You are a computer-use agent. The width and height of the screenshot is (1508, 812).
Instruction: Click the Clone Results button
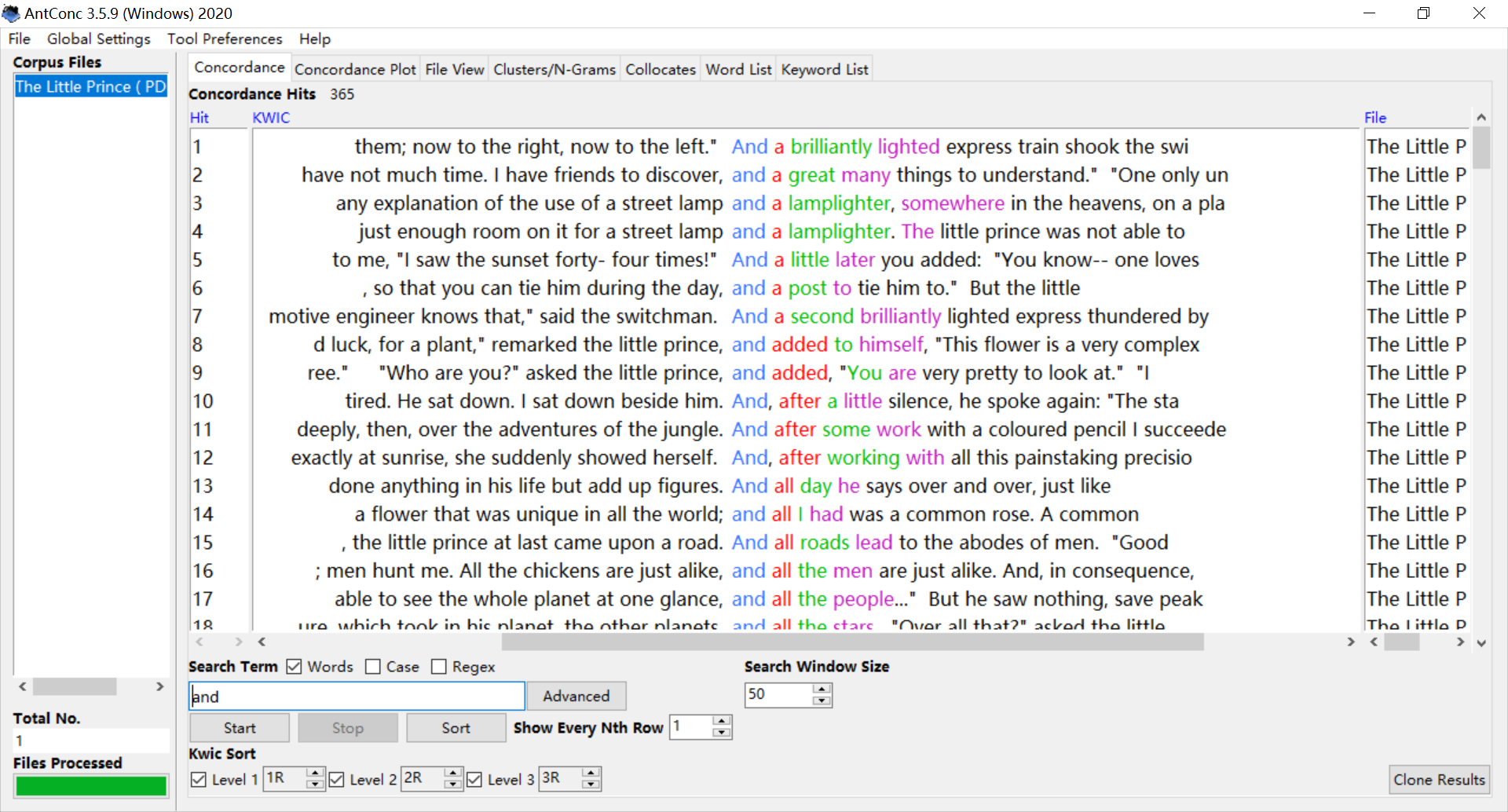click(1439, 780)
